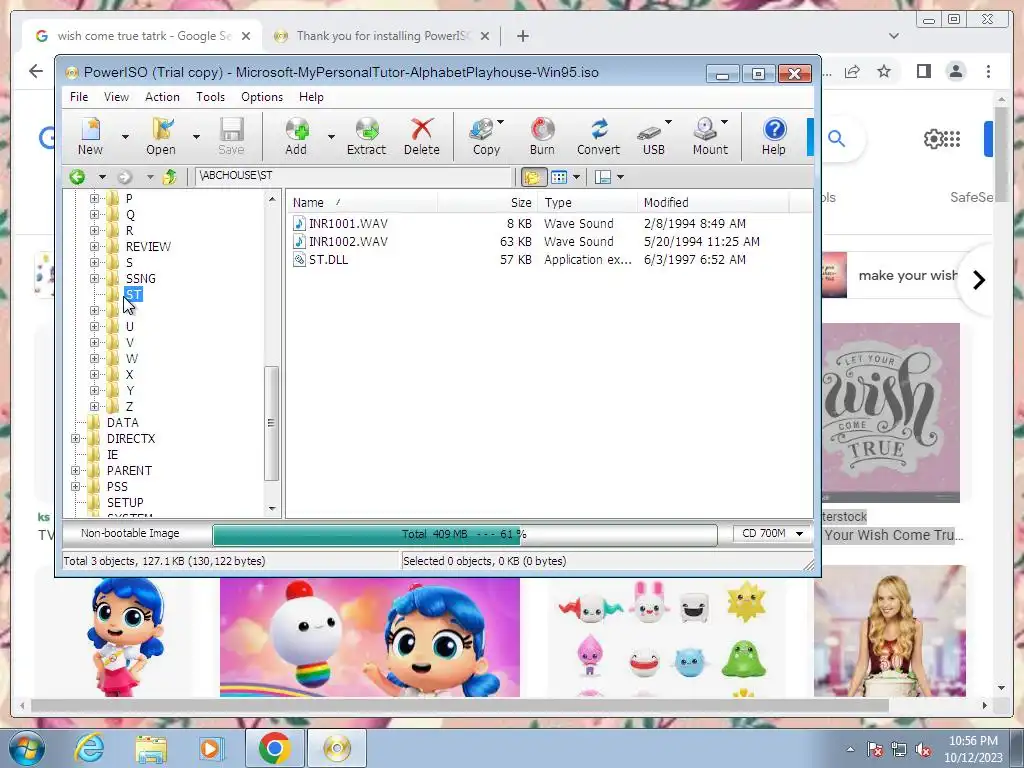
Task: Sort the list by Name column
Action: (362, 202)
